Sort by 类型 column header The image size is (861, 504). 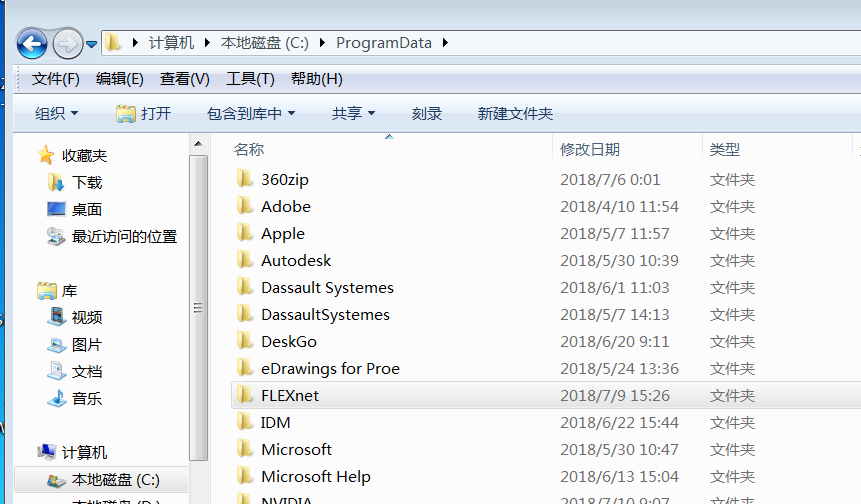[x=724, y=149]
